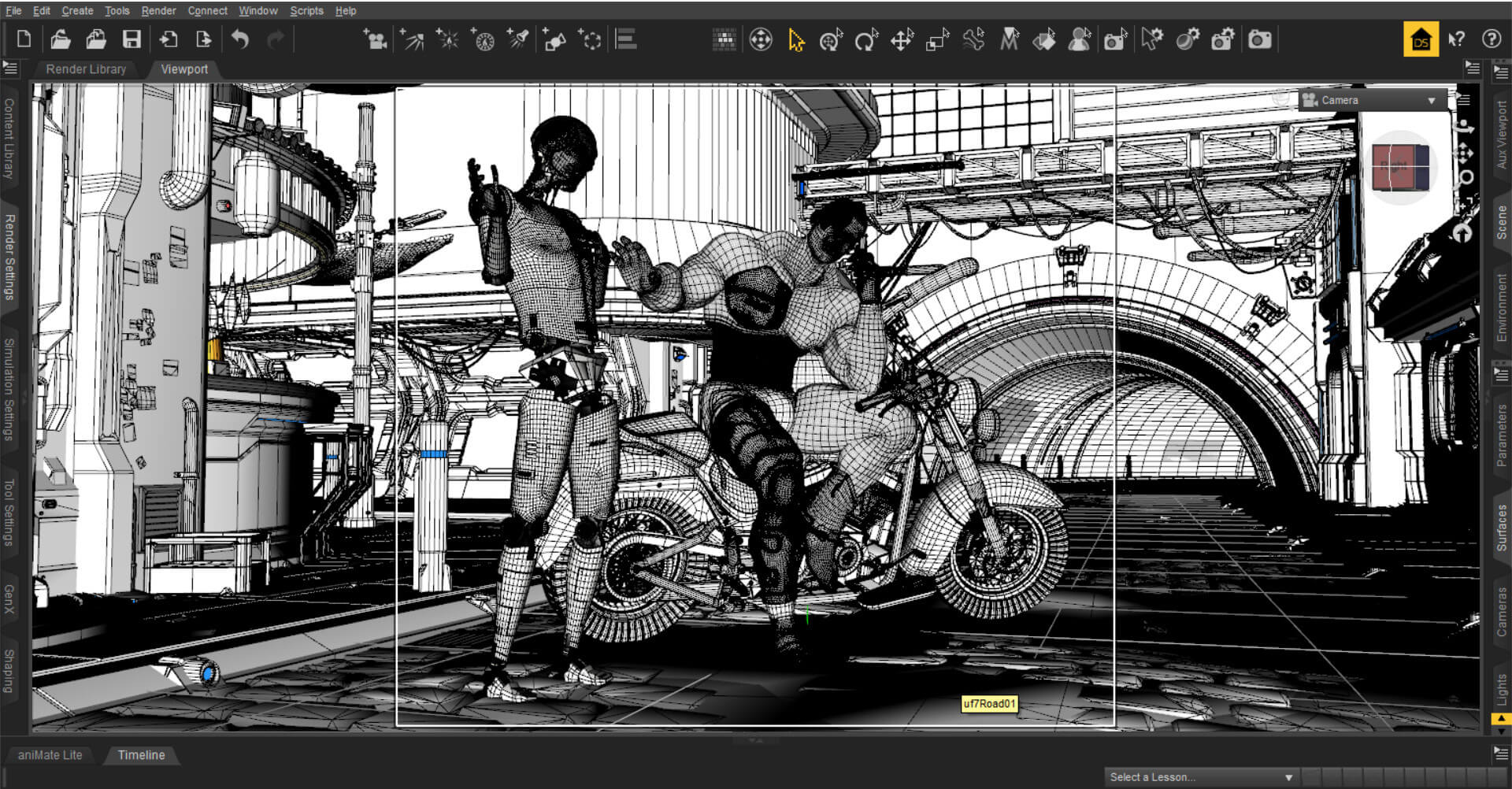Select the Region Navigator figure tool

(x=1080, y=39)
